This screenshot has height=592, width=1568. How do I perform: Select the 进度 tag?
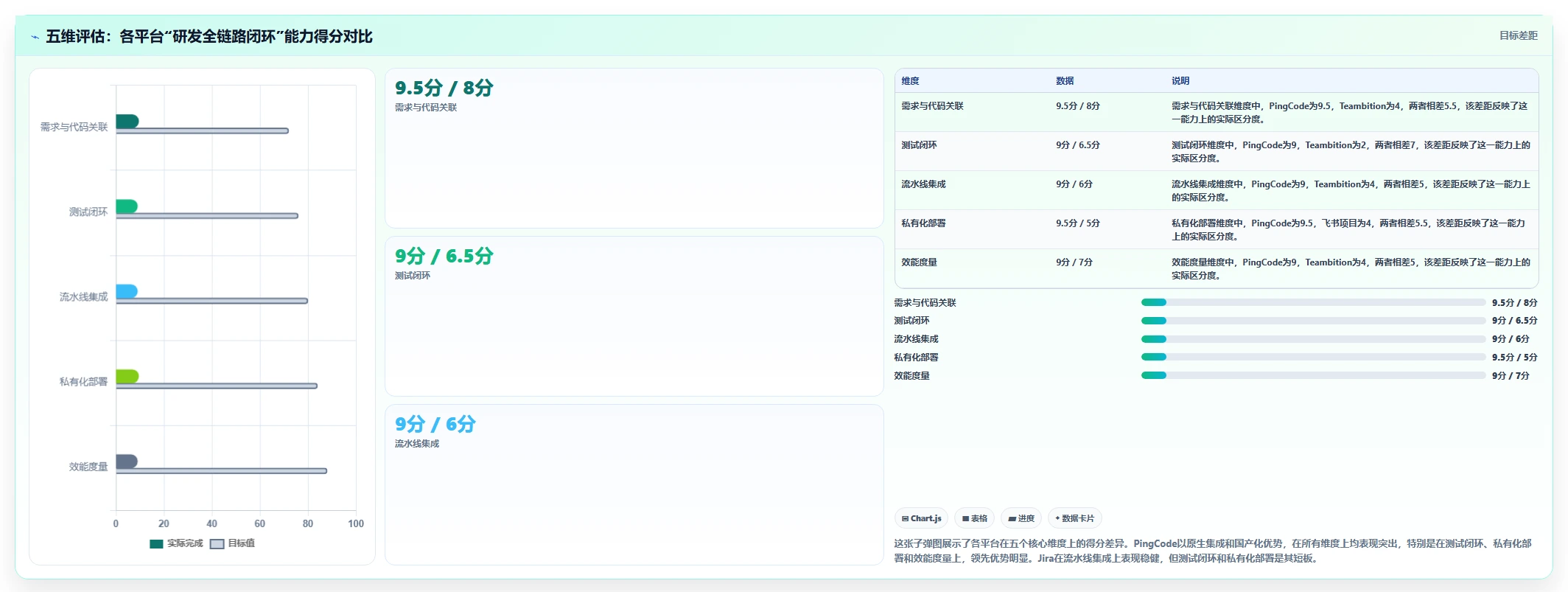pyautogui.click(x=1021, y=518)
